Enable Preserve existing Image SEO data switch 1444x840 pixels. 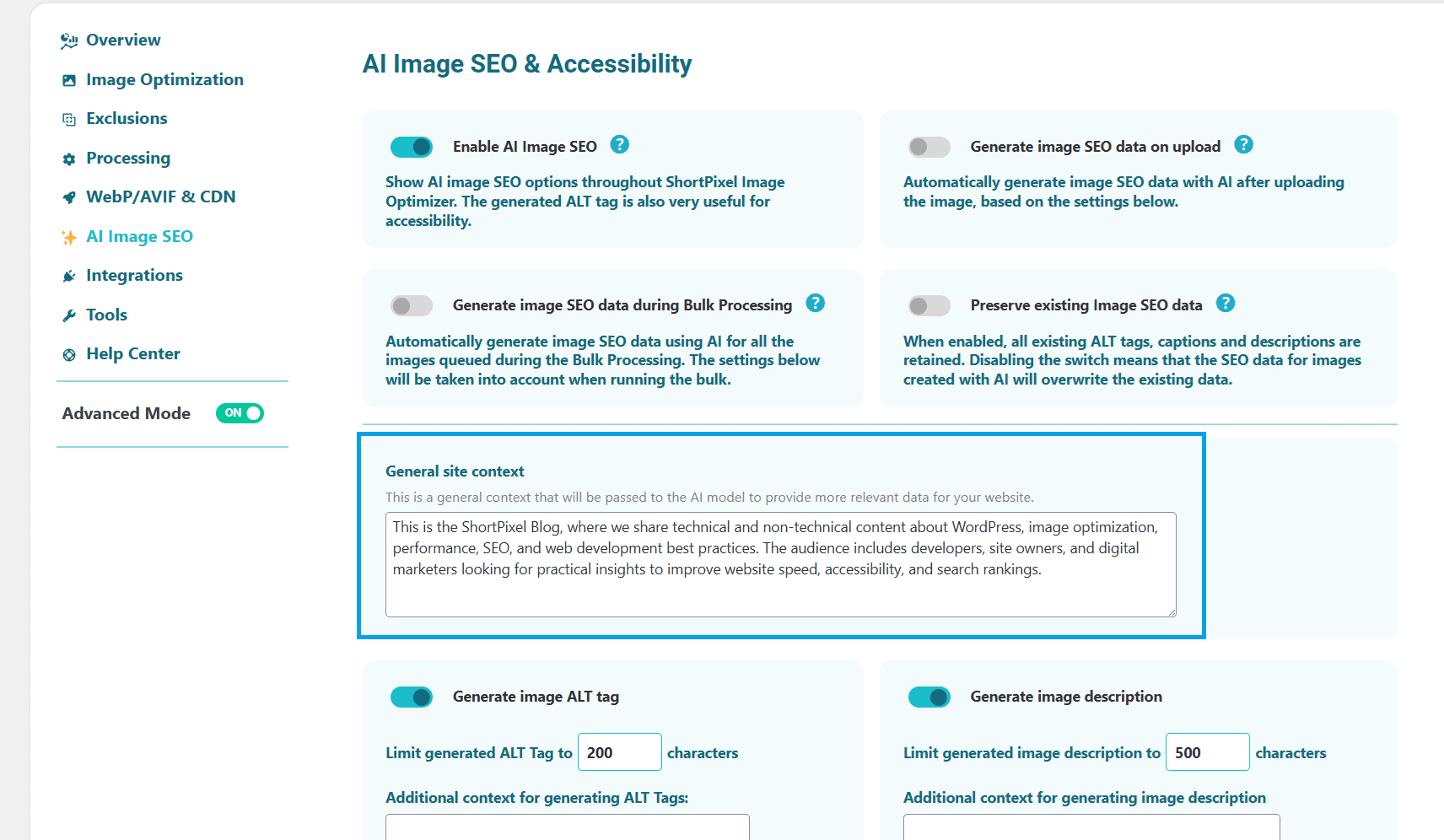pyautogui.click(x=929, y=305)
